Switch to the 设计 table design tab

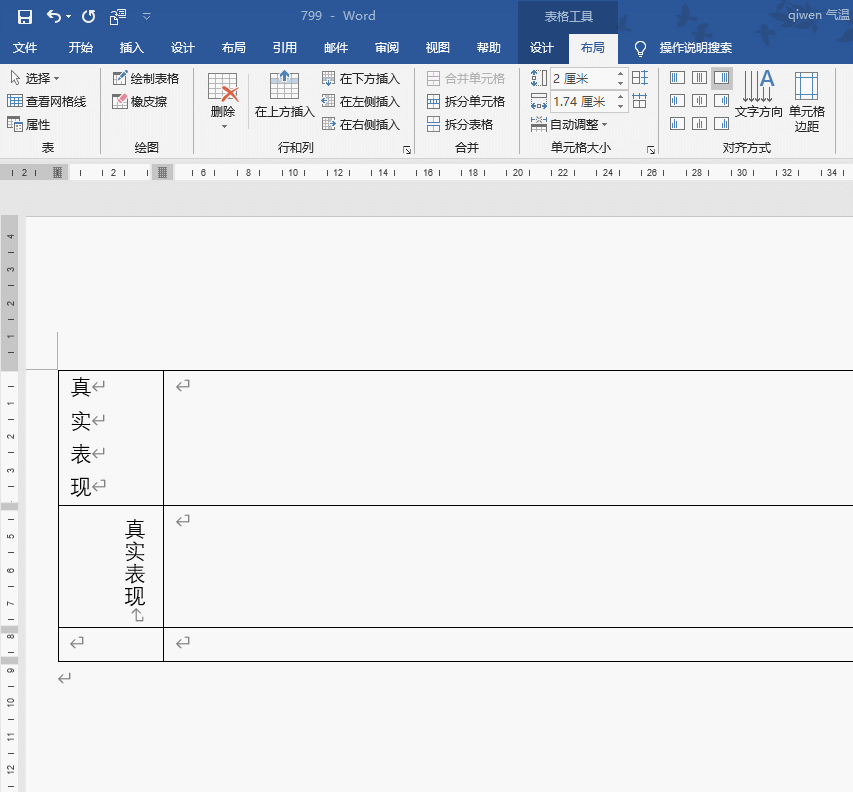pyautogui.click(x=541, y=46)
